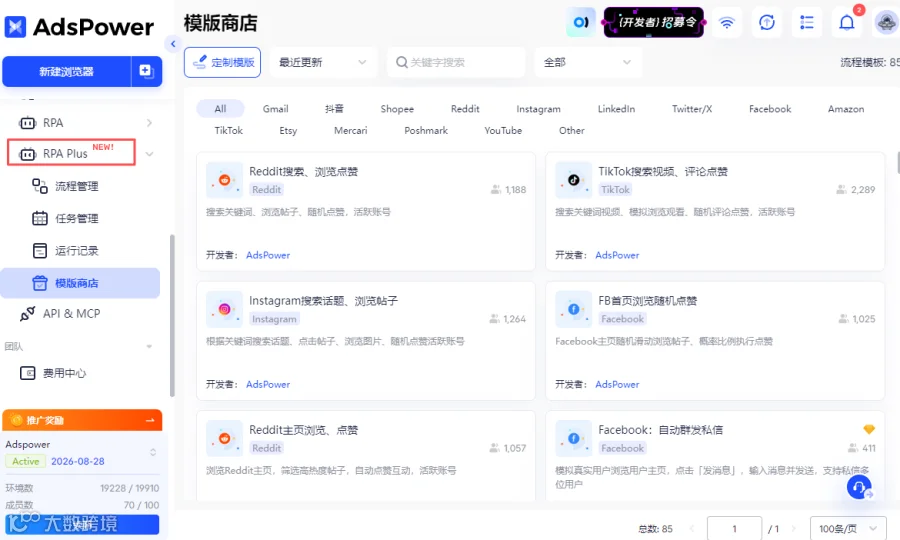900x540 pixels.
Task: Click the Reddit搜索 template icon
Action: click(x=224, y=180)
